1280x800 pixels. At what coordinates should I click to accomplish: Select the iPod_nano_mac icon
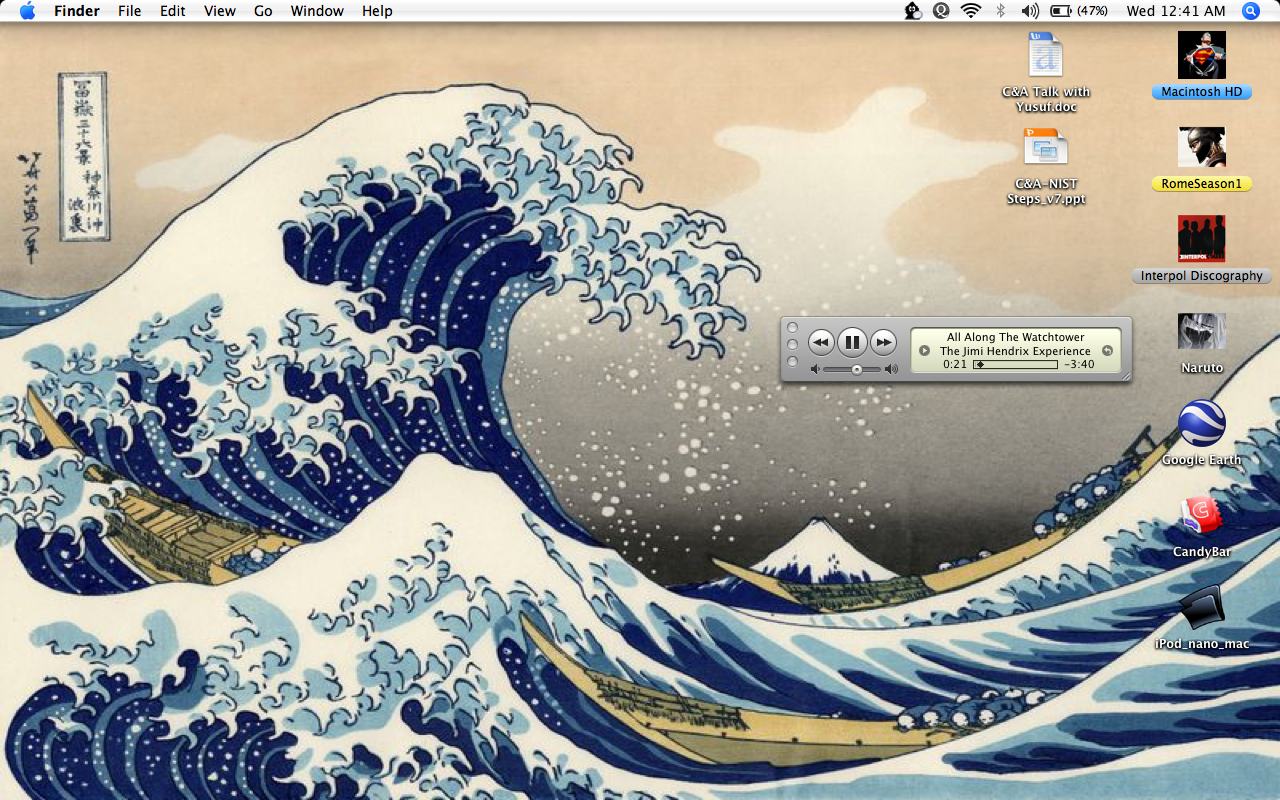click(1202, 607)
